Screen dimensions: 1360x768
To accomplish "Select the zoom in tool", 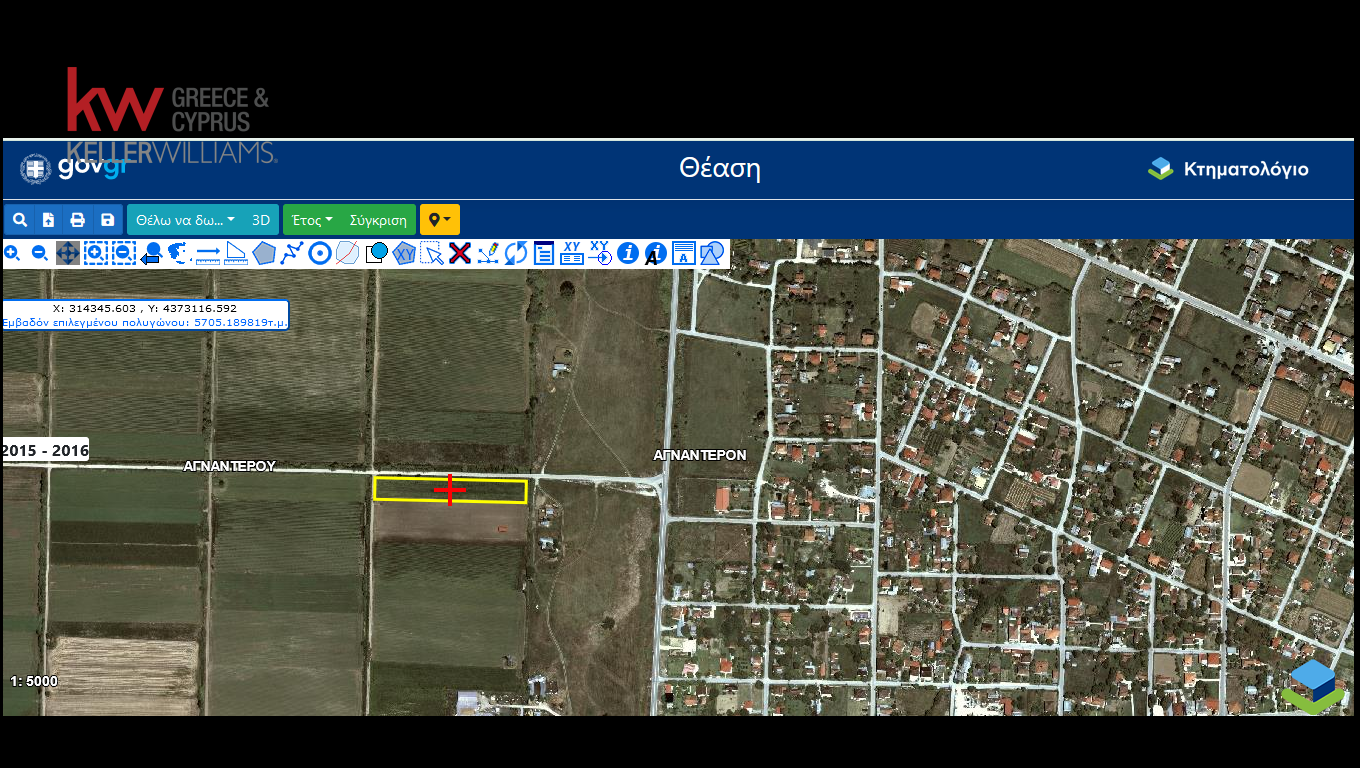I will pyautogui.click(x=12, y=253).
